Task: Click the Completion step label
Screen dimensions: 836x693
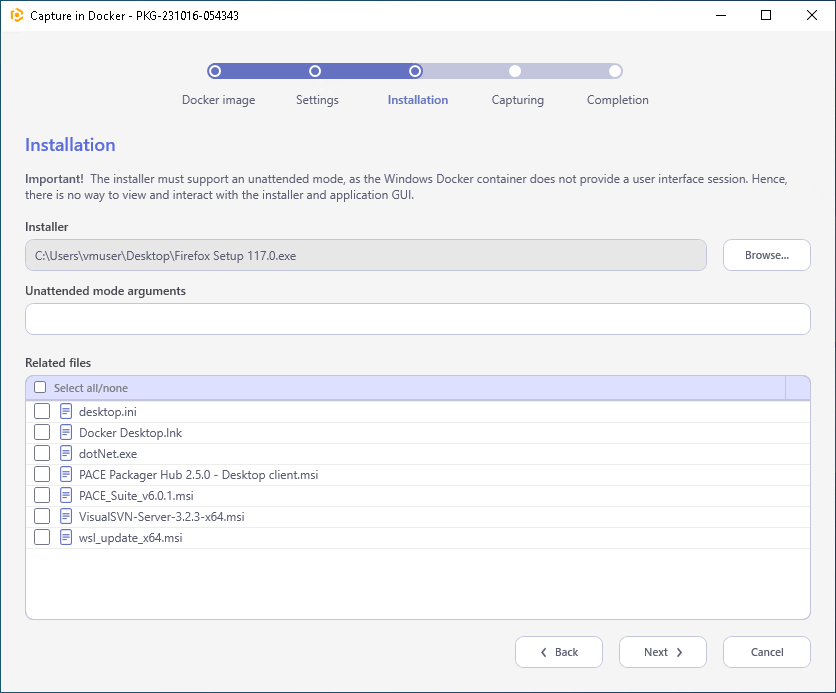Action: click(617, 100)
